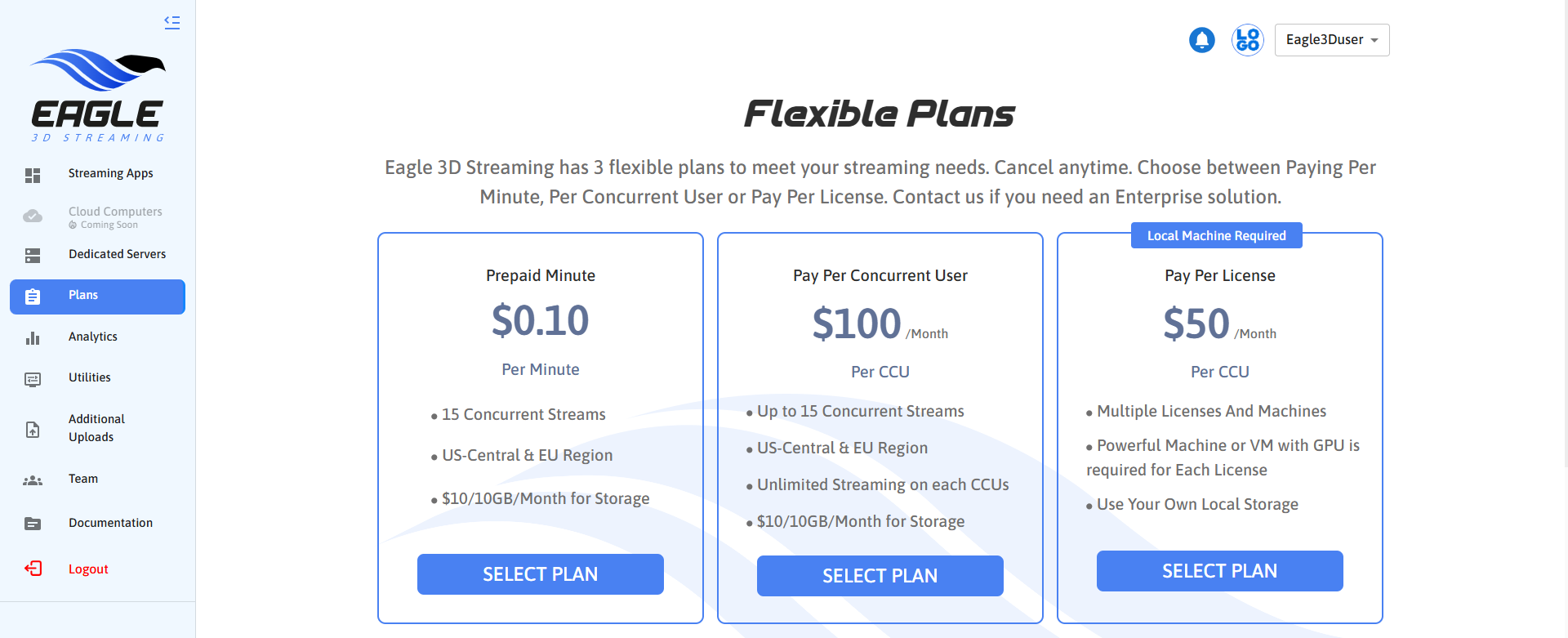Click the Analytics bar chart icon
Screen dimensions: 1568x638
pos(33,337)
